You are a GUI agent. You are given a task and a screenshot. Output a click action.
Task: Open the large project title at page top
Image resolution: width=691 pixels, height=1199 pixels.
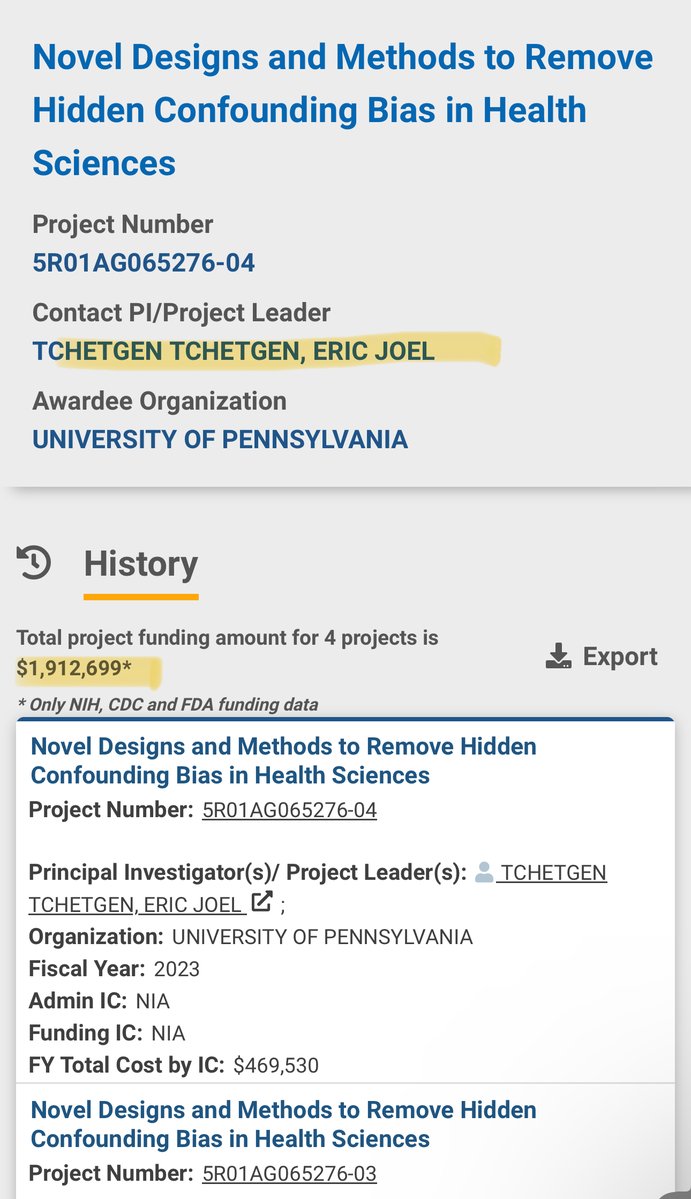click(x=342, y=109)
